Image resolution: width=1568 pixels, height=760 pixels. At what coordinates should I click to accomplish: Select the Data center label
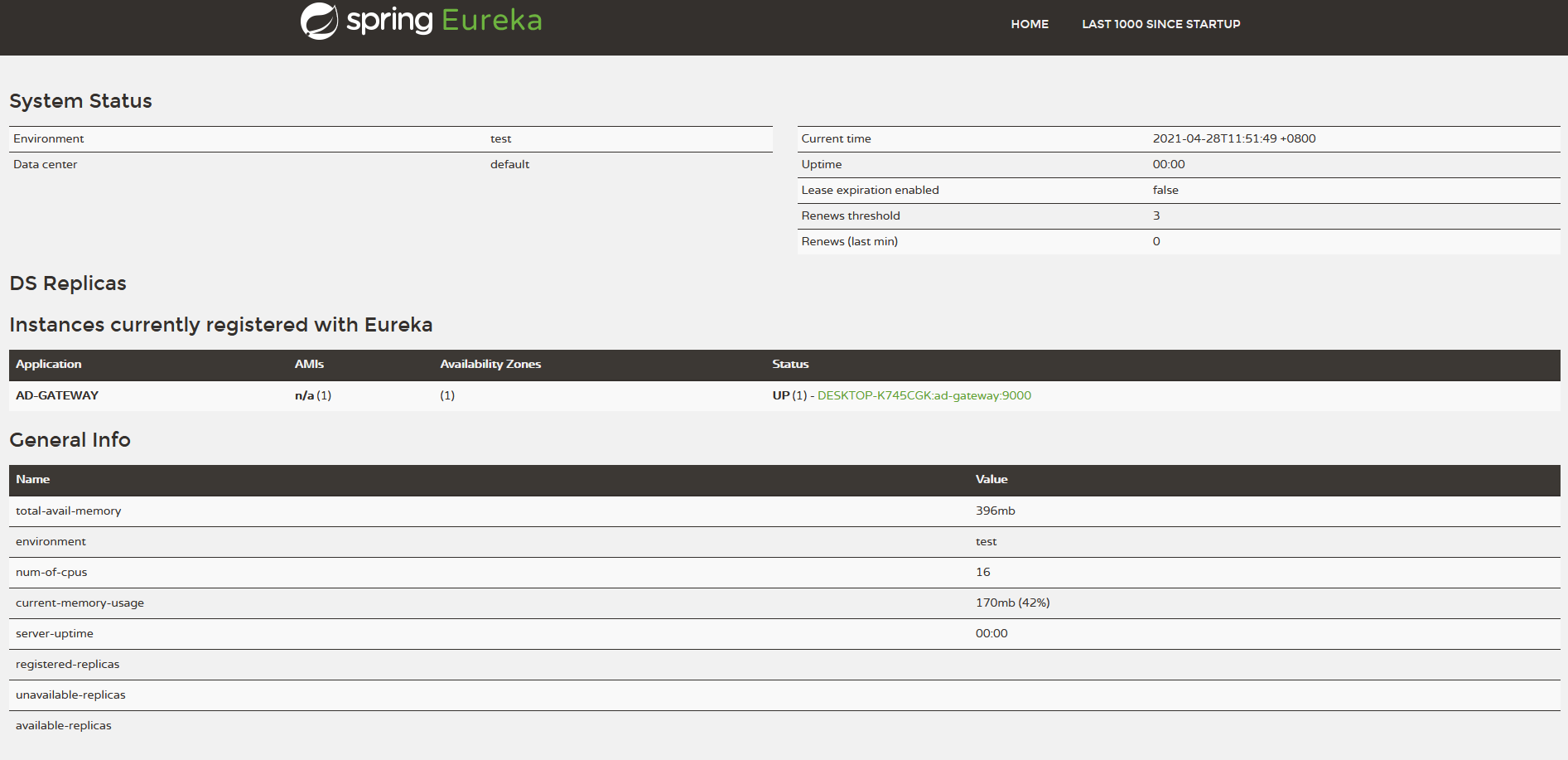pos(46,164)
